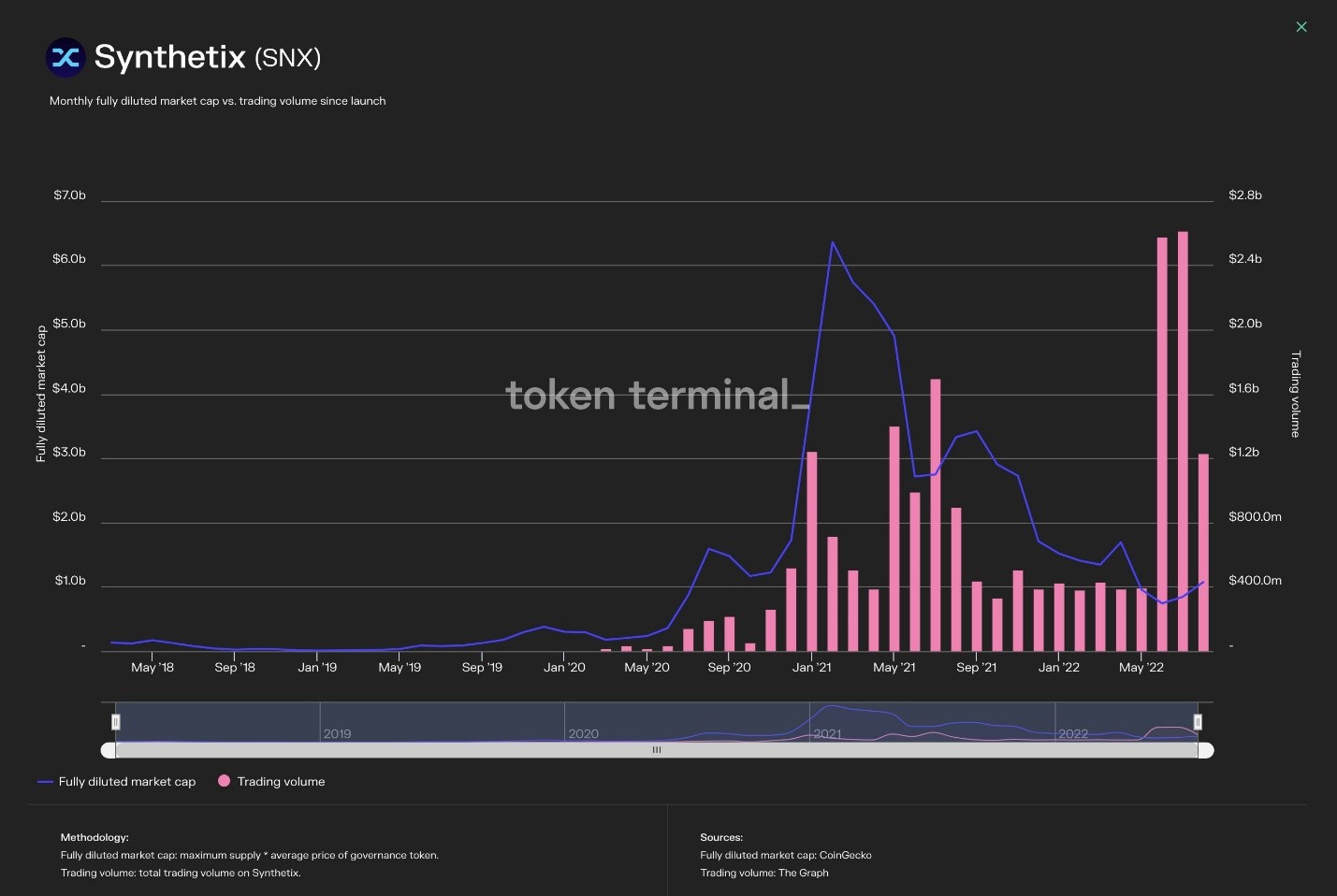
Task: Click the vertical 'Fully diluted market cap' axis title
Action: click(x=41, y=394)
